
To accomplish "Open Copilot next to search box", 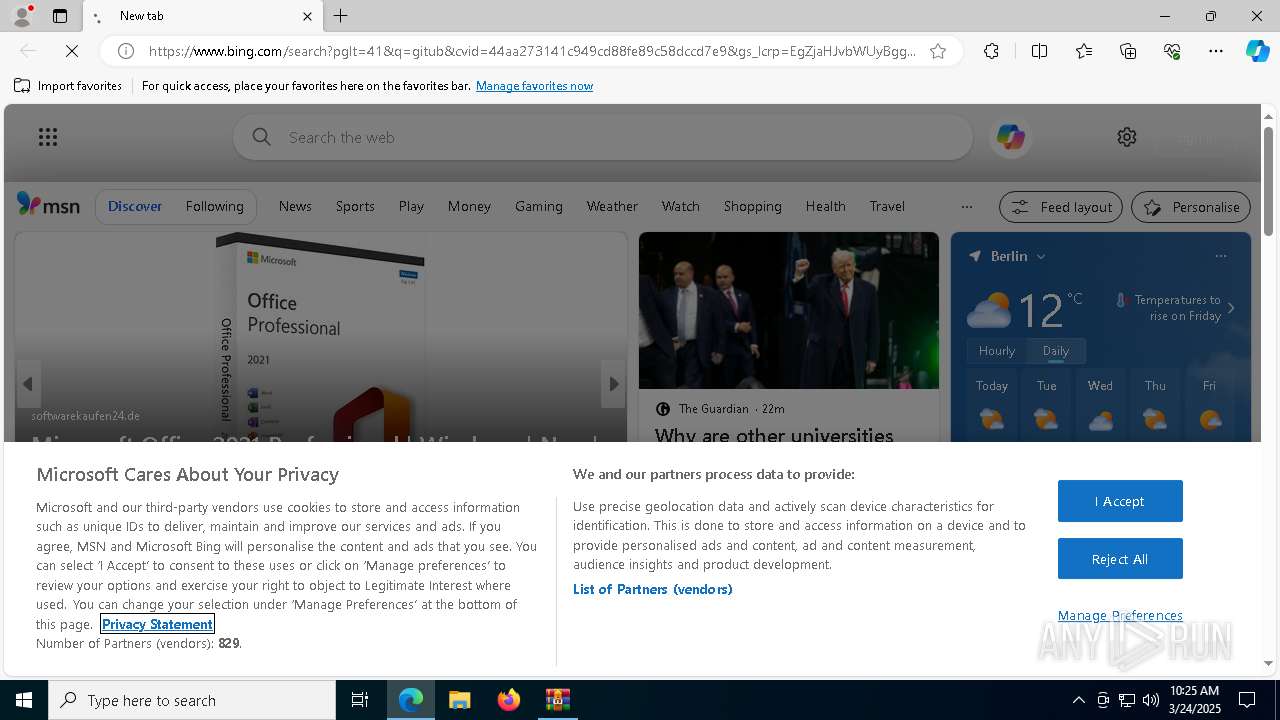I will tap(1010, 137).
